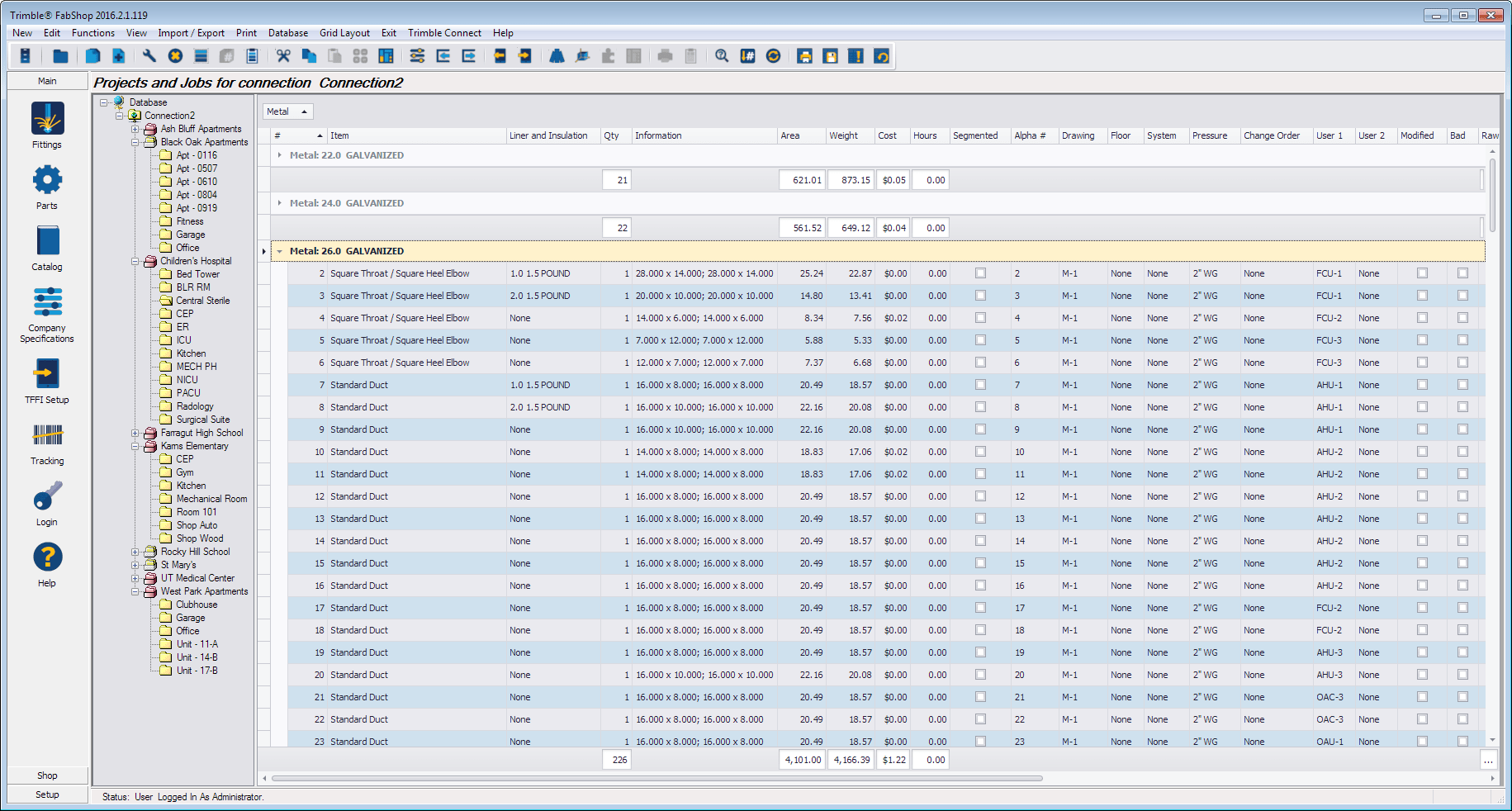
Task: Tick the Segmented checkbox for item 7
Action: pyautogui.click(x=980, y=385)
